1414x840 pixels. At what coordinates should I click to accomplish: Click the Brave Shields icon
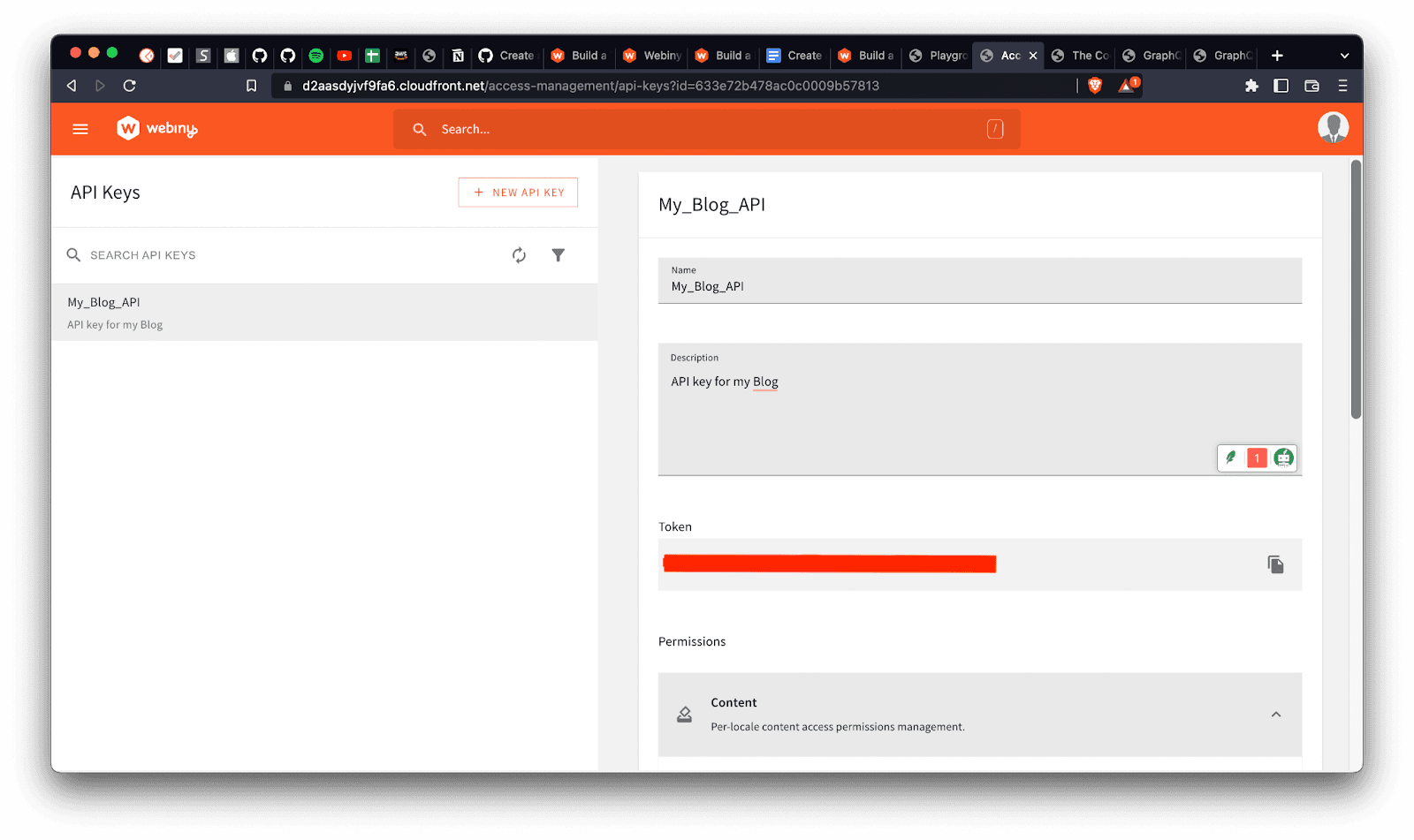[1095, 86]
